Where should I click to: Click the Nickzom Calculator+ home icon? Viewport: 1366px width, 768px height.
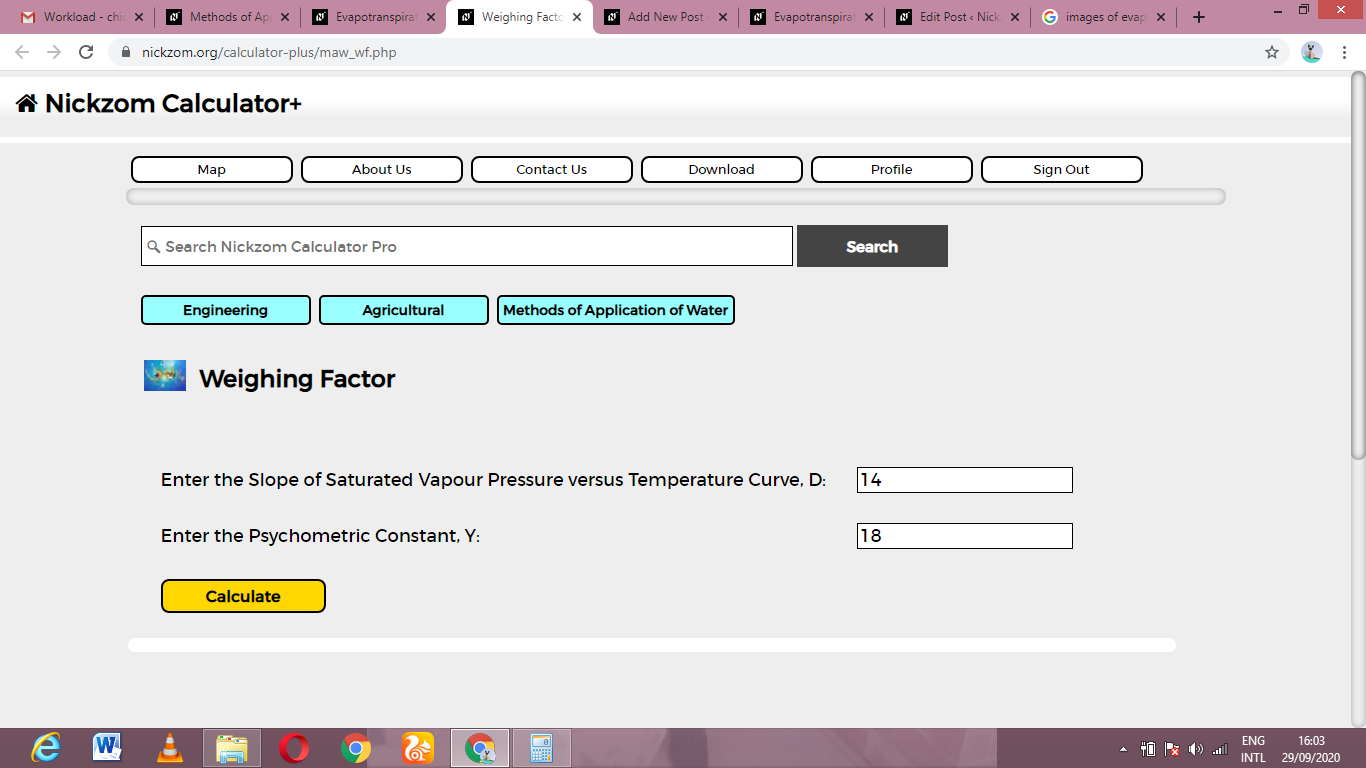pyautogui.click(x=27, y=103)
